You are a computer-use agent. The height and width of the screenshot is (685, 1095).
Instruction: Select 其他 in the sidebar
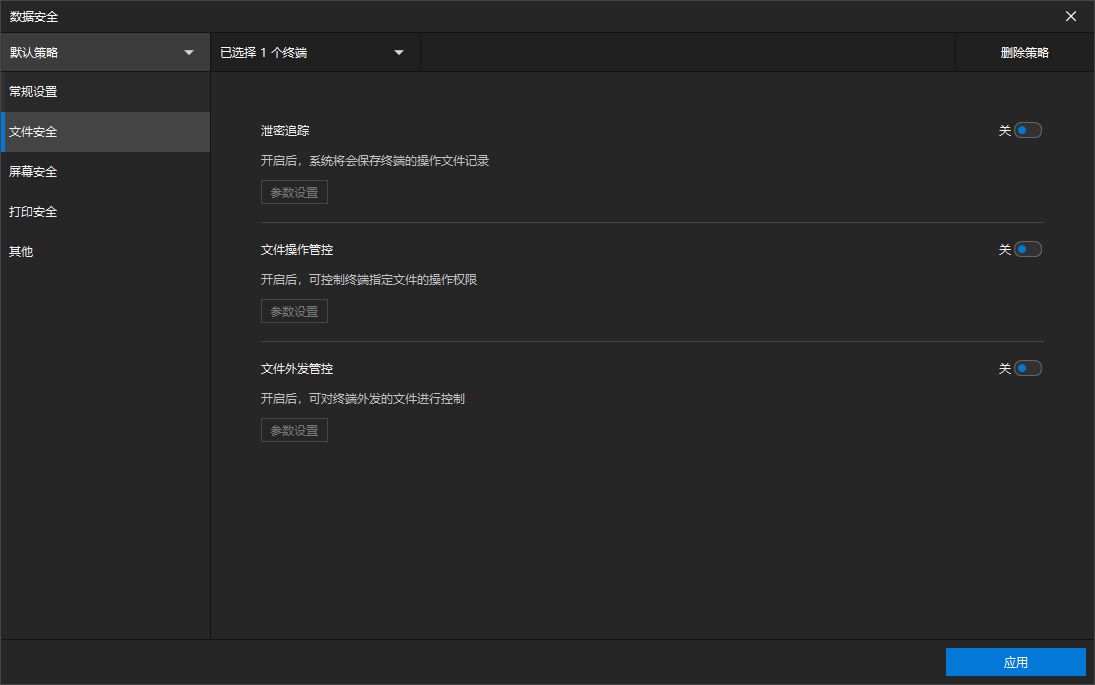coord(105,251)
